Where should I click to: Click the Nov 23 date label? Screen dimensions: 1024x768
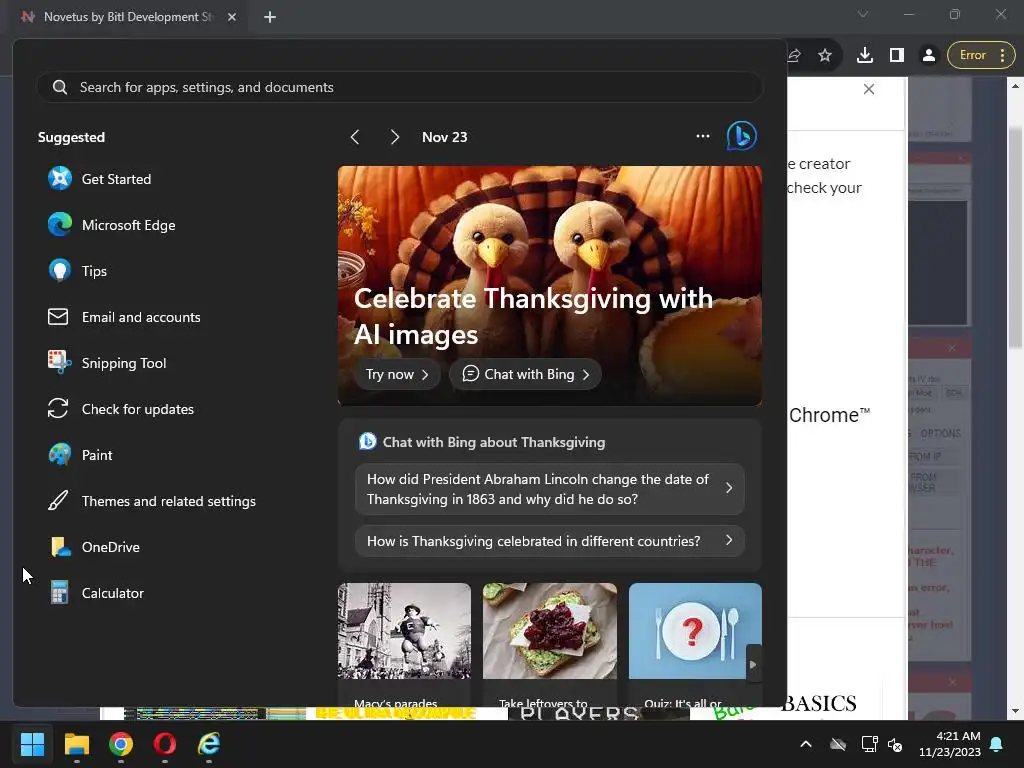pyautogui.click(x=444, y=137)
